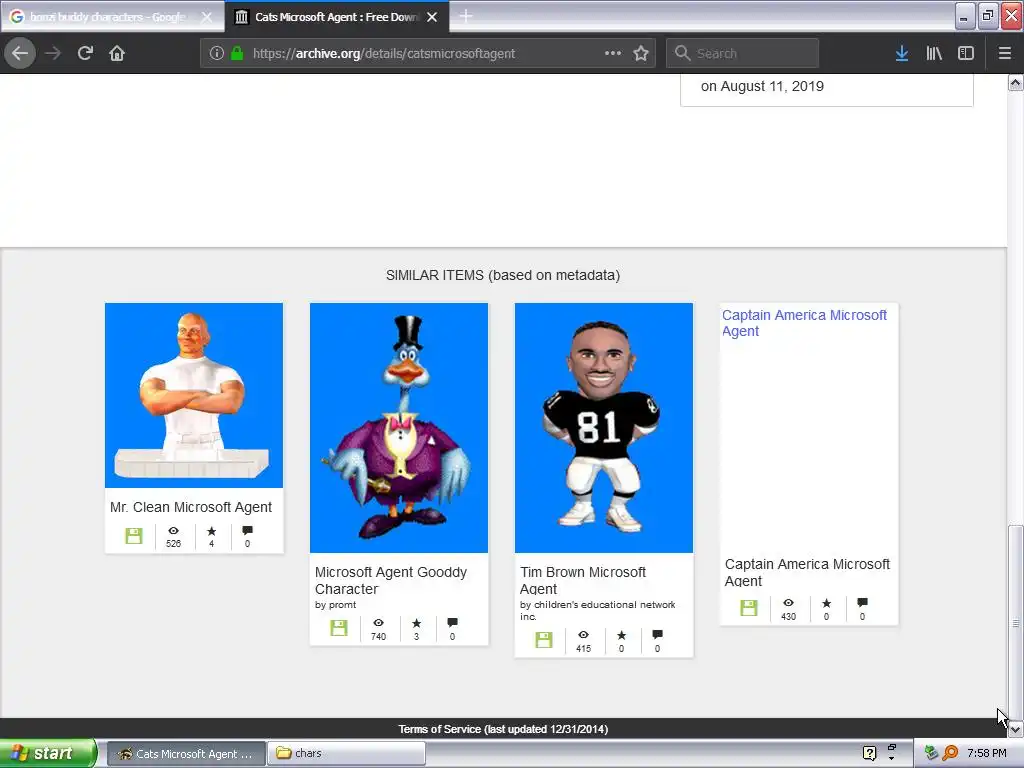Click the favorites star showing 4
1024x768 pixels.
tap(212, 531)
